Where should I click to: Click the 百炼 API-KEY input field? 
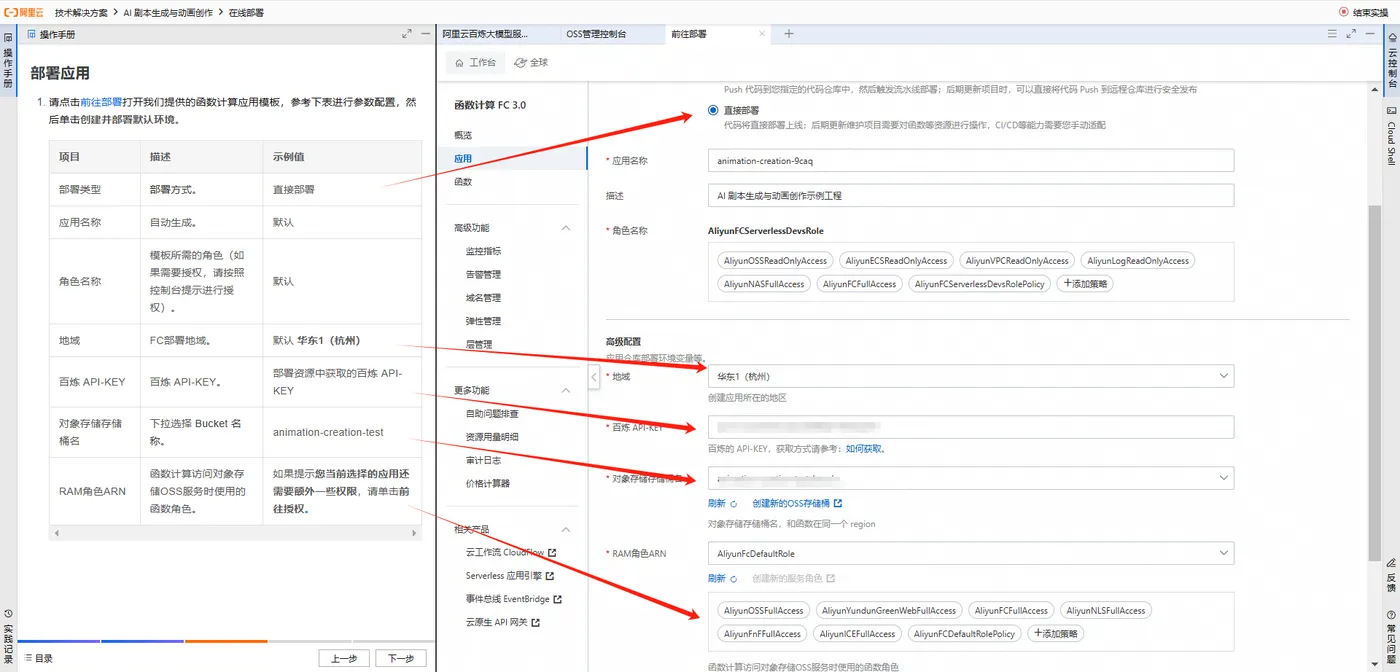point(971,427)
